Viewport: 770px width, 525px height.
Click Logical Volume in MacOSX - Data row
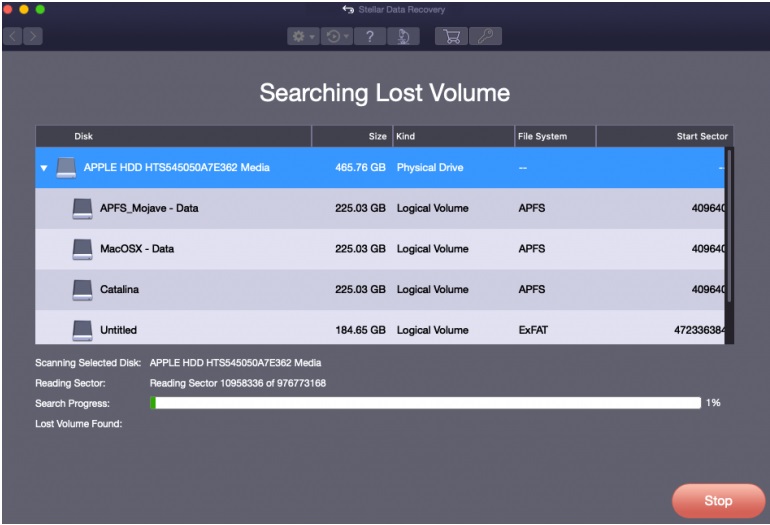click(x=432, y=249)
